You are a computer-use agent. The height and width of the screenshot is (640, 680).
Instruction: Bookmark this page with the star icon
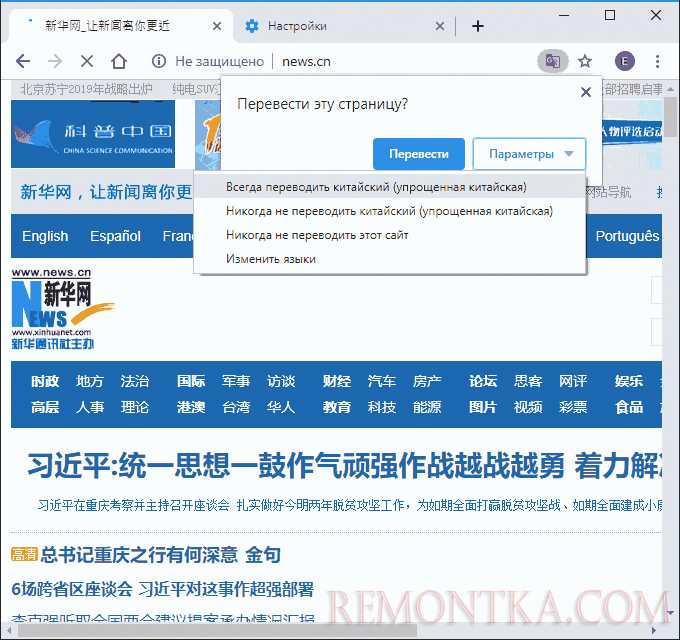585,61
